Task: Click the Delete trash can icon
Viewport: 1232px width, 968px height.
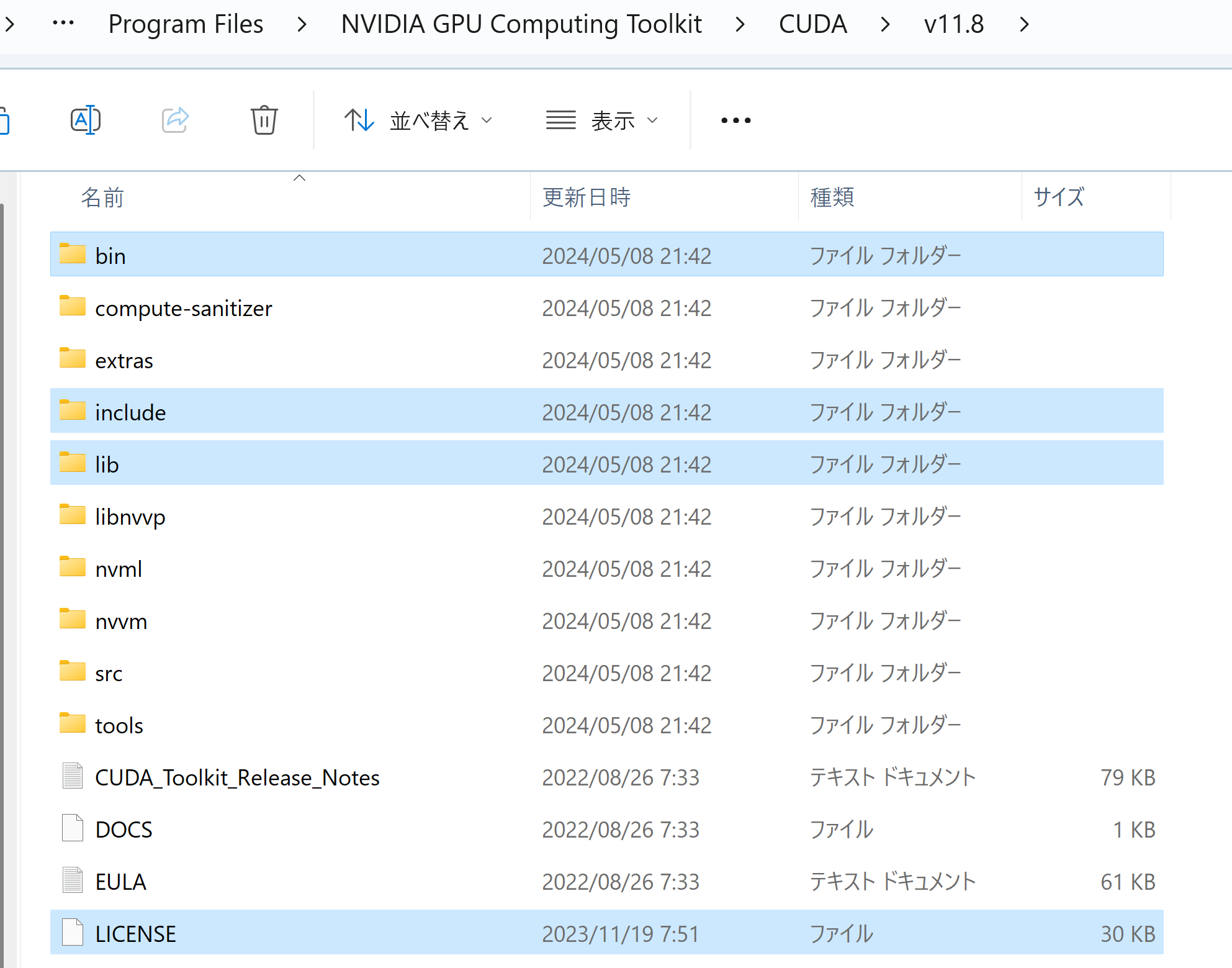Action: pos(264,120)
